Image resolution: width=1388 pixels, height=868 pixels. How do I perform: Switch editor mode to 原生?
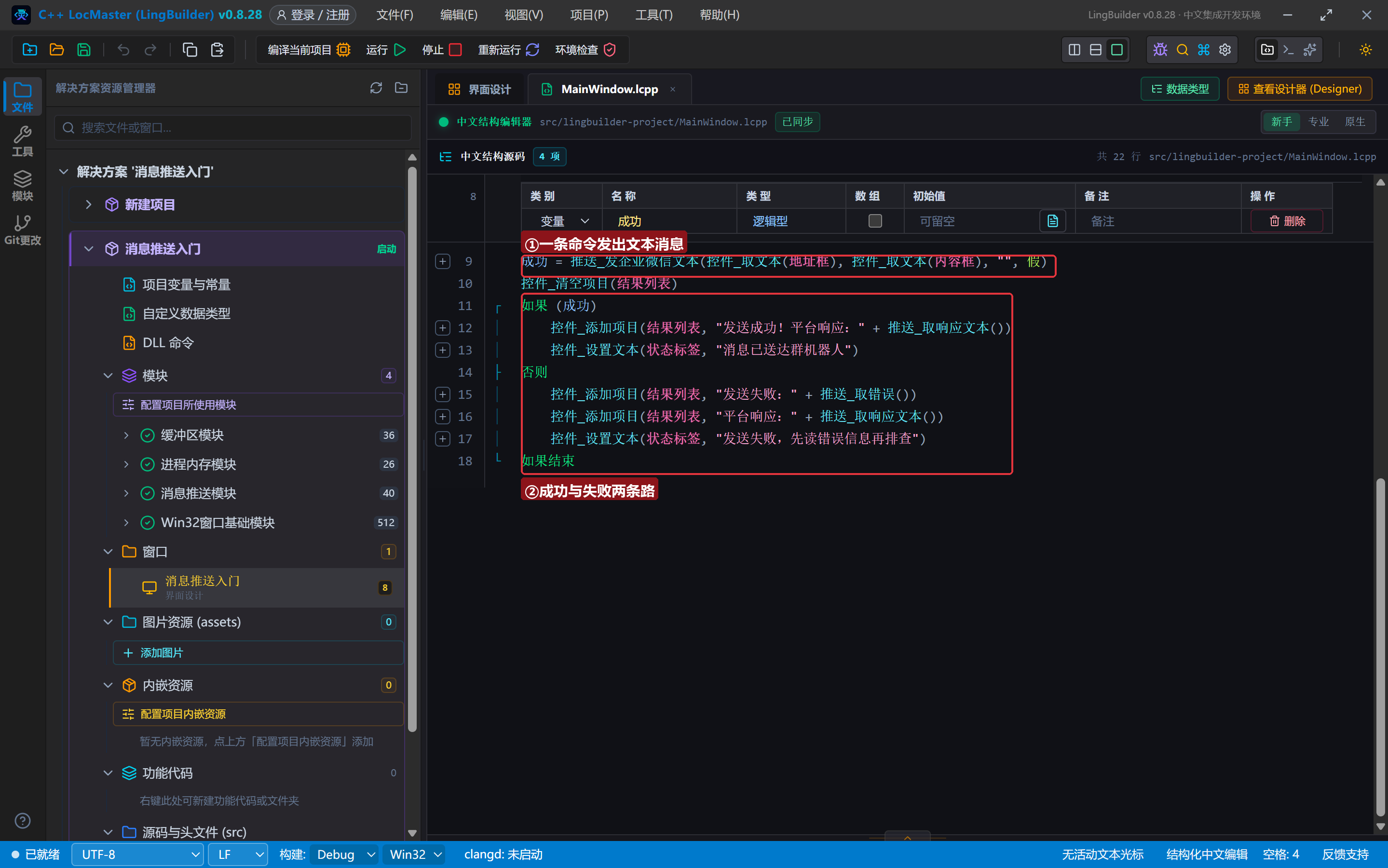1355,122
